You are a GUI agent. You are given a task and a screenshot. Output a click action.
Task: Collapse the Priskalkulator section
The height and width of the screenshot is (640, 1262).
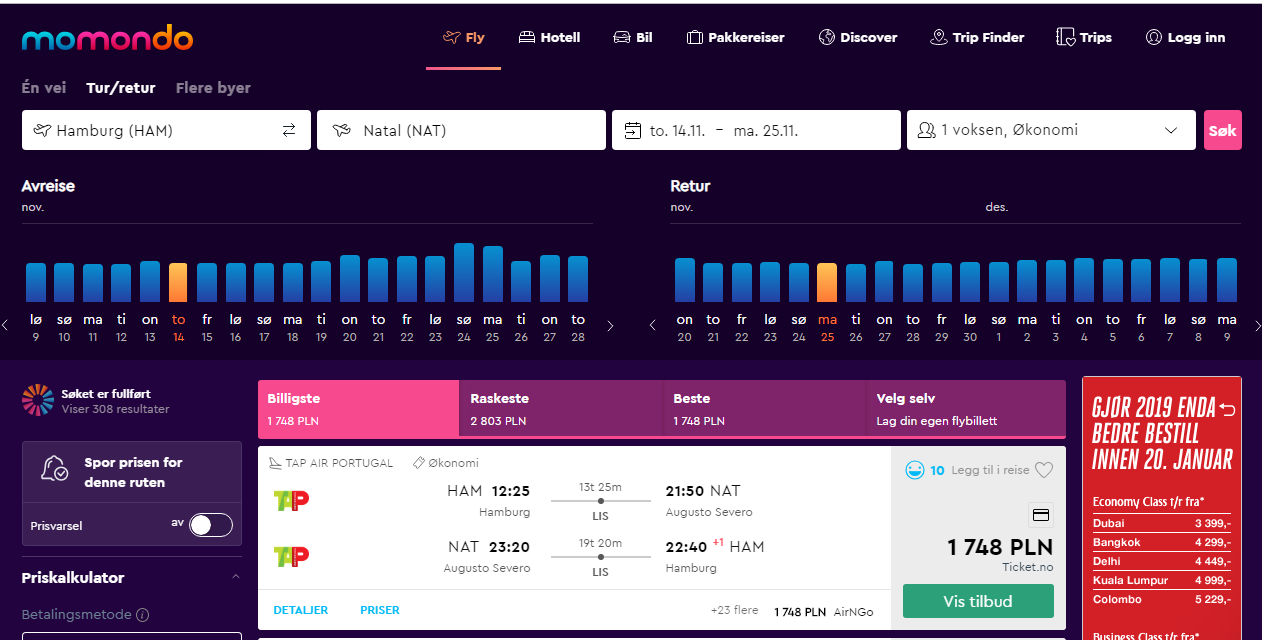236,577
